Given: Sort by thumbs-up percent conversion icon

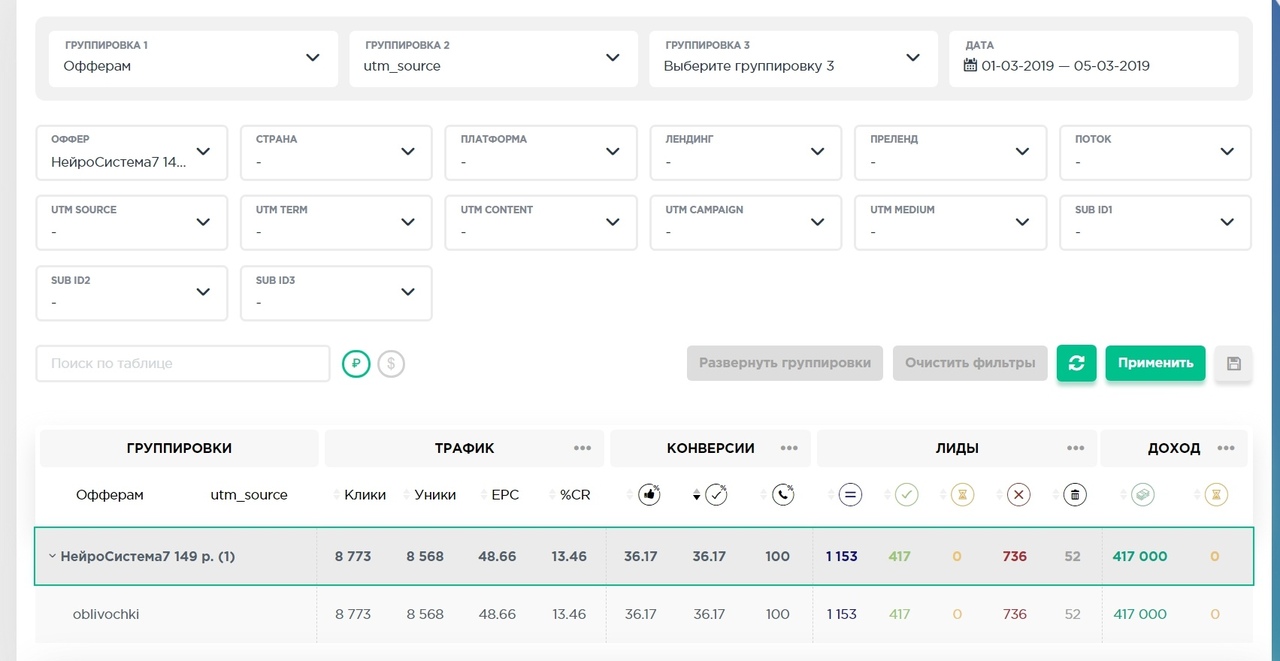Looking at the screenshot, I should (x=649, y=494).
